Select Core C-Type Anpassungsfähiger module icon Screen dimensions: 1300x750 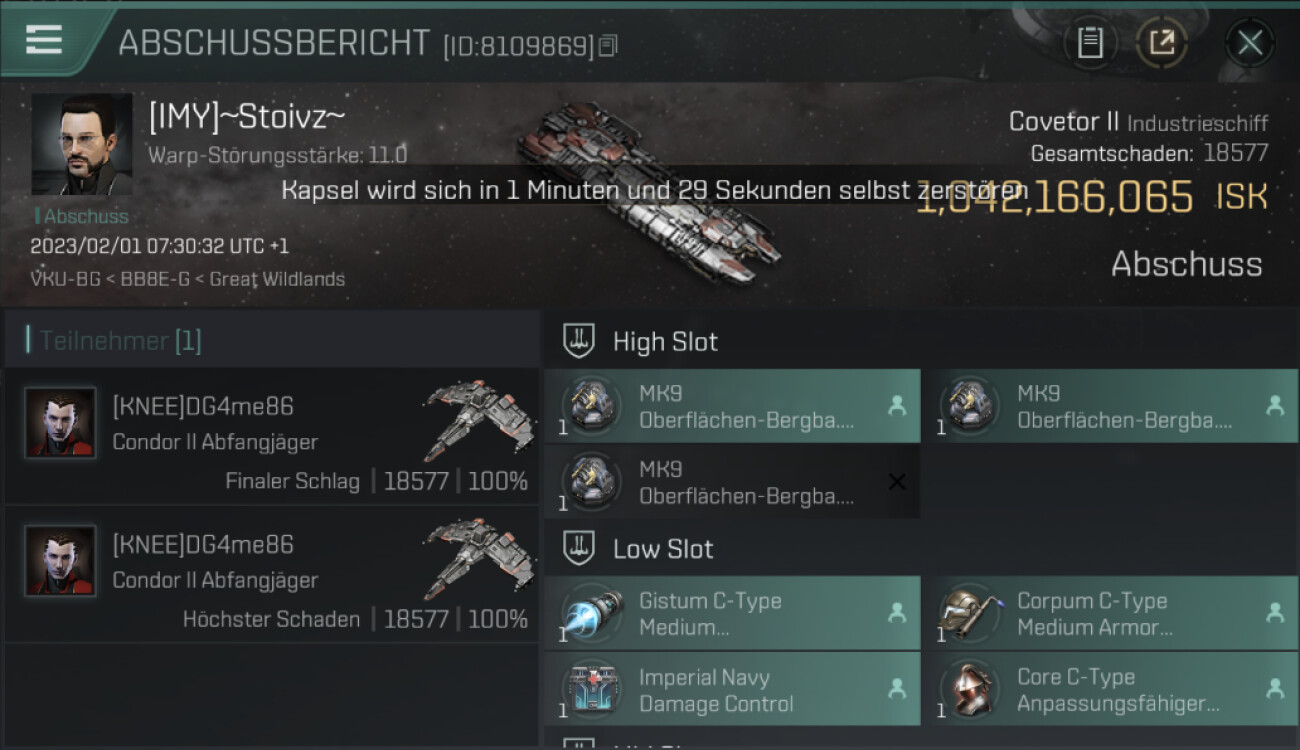pos(969,689)
